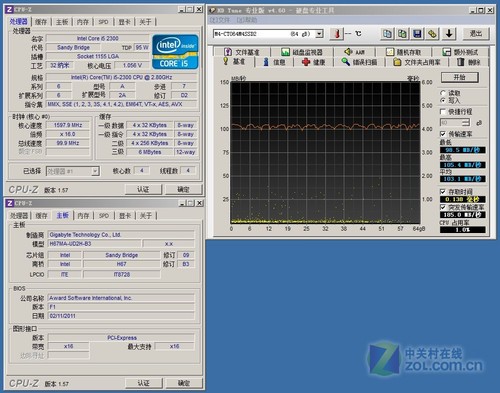
Task: Select the 读取 (read) radio button
Action: point(443,93)
